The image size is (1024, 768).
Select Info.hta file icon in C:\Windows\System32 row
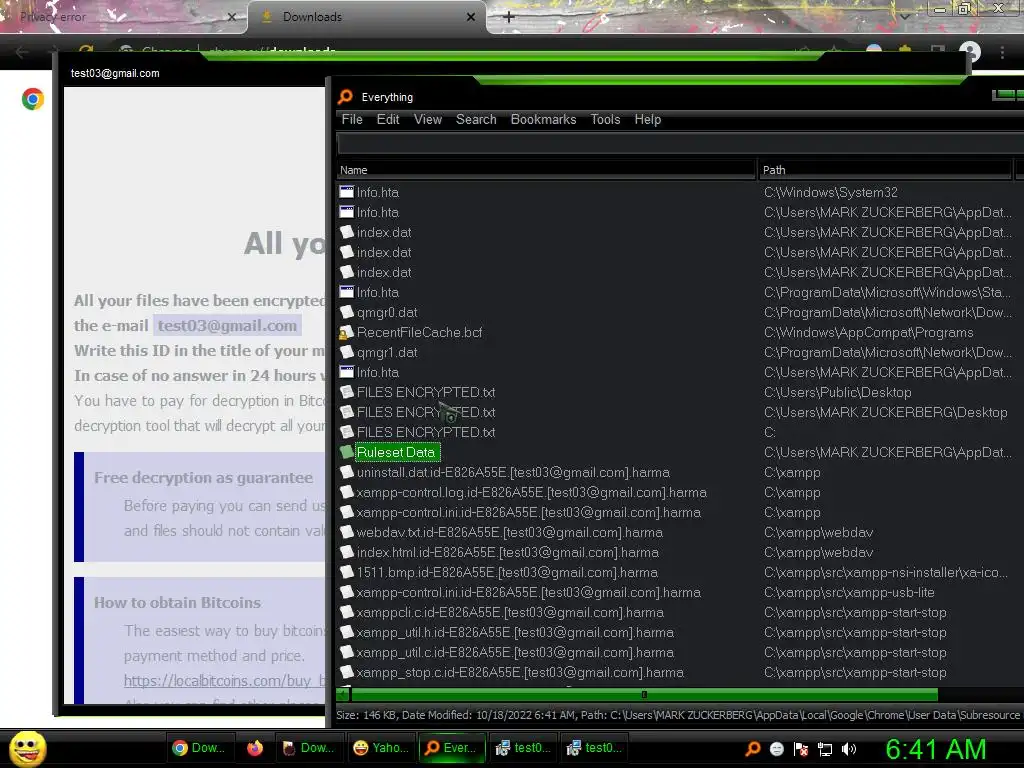[347, 192]
